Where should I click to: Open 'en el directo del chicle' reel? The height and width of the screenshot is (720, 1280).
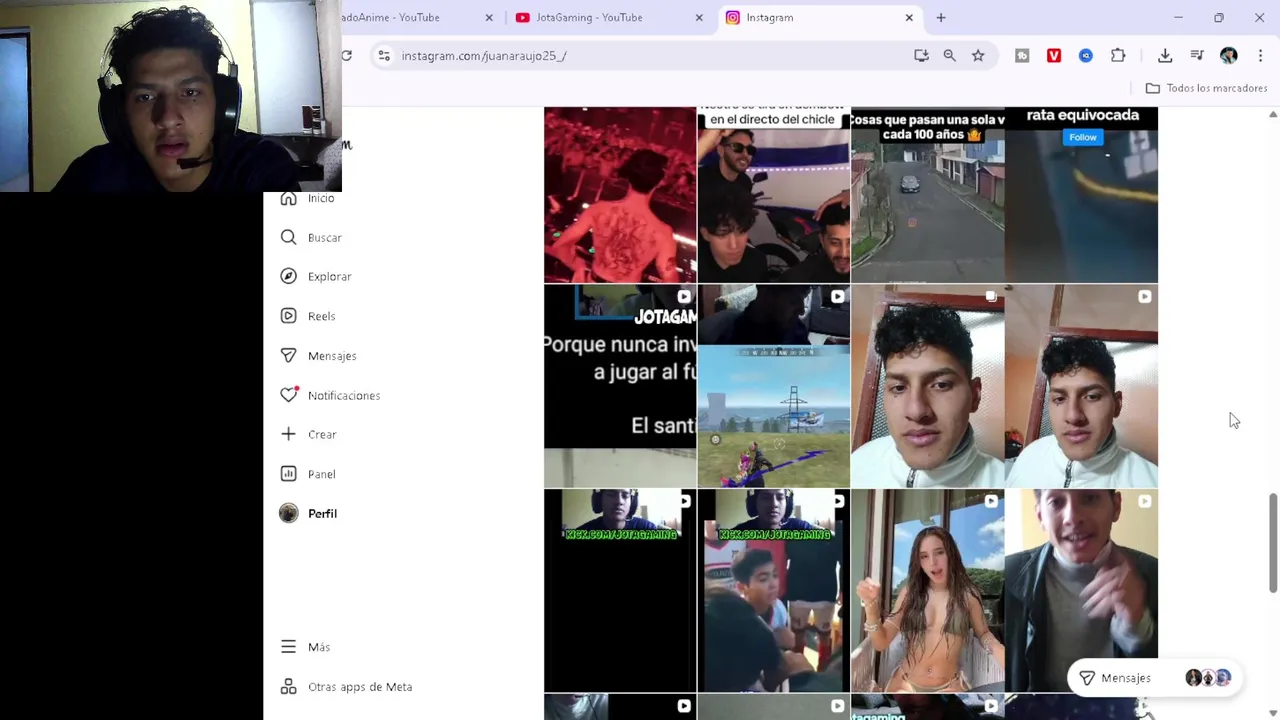pos(773,195)
